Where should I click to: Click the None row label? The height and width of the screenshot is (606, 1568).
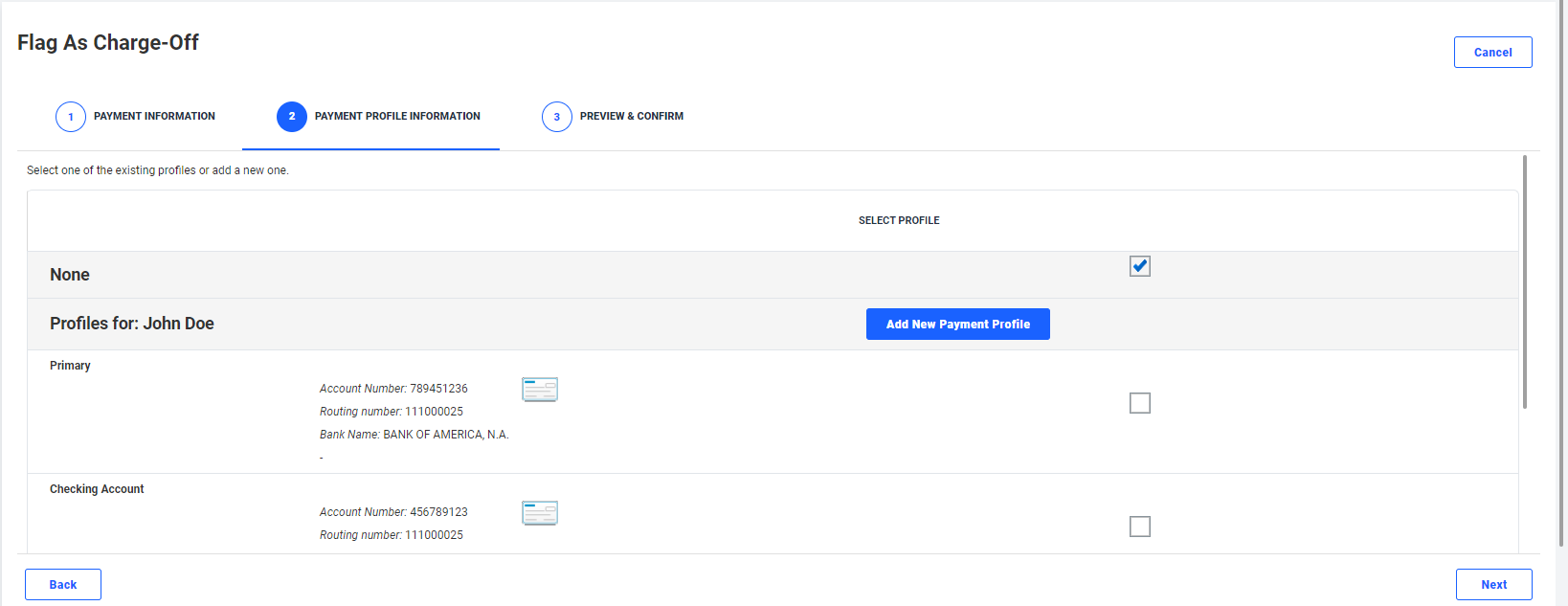pyautogui.click(x=70, y=275)
